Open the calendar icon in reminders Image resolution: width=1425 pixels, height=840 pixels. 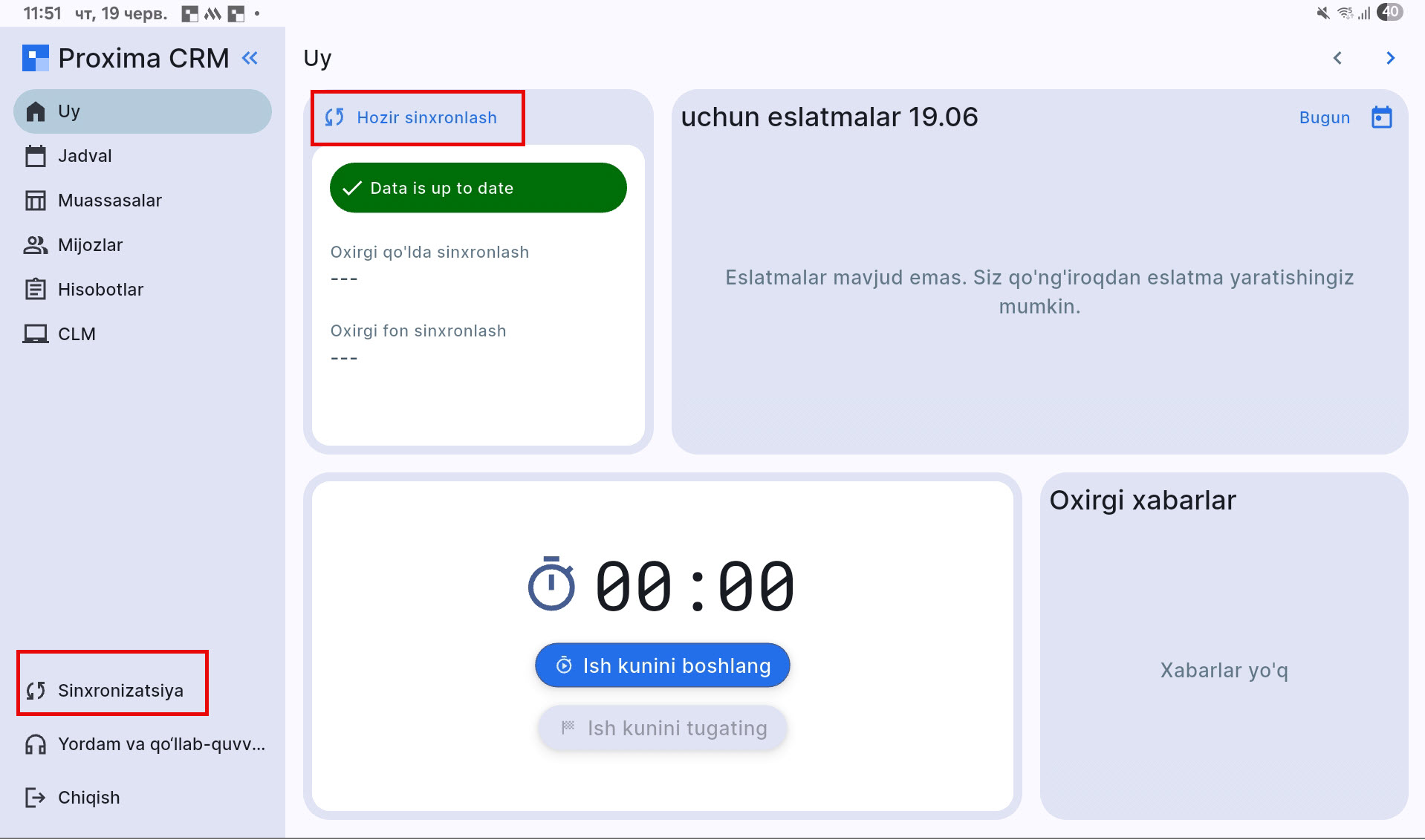(x=1381, y=117)
